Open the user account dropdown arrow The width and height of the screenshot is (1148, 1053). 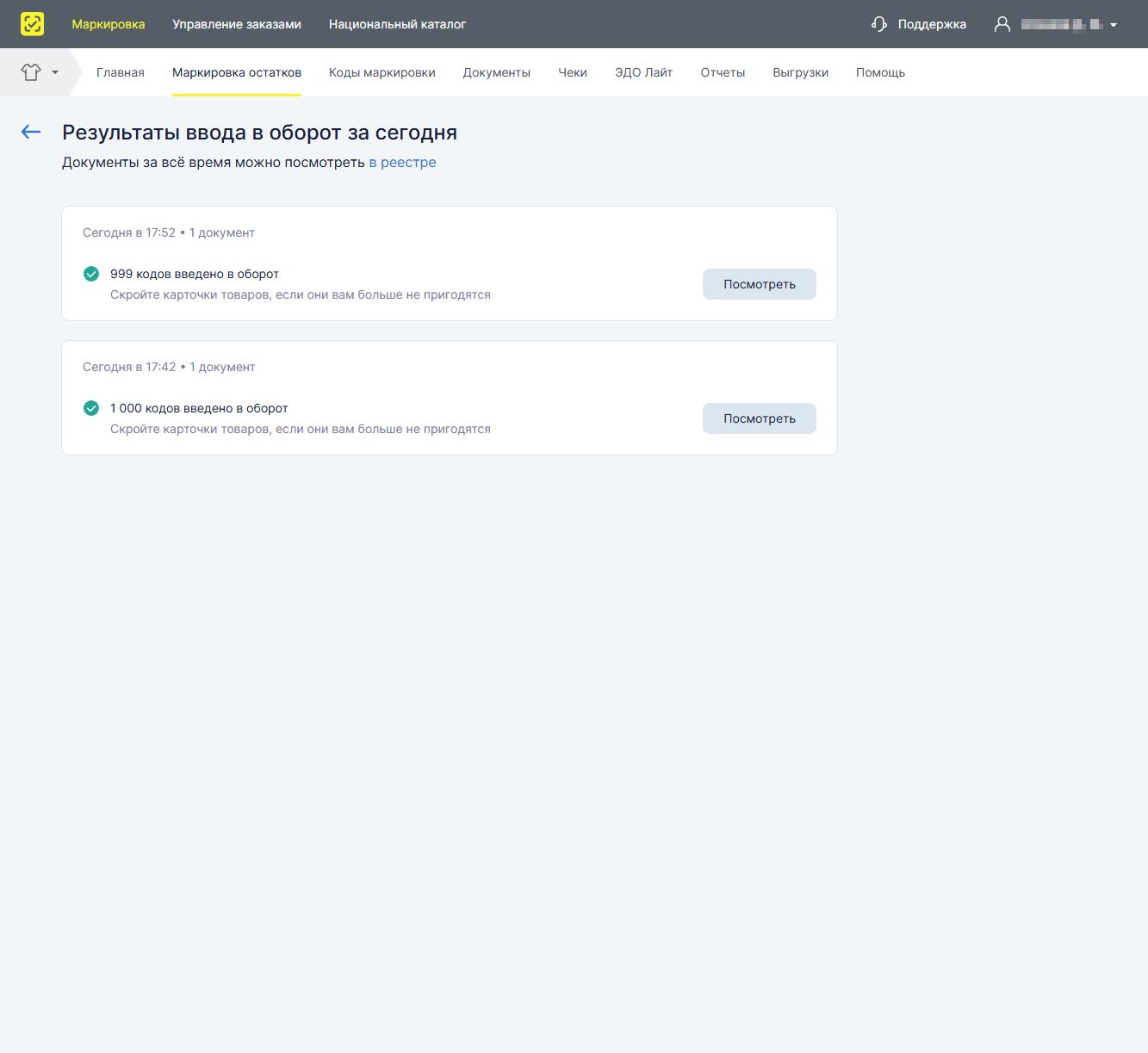click(x=1114, y=25)
